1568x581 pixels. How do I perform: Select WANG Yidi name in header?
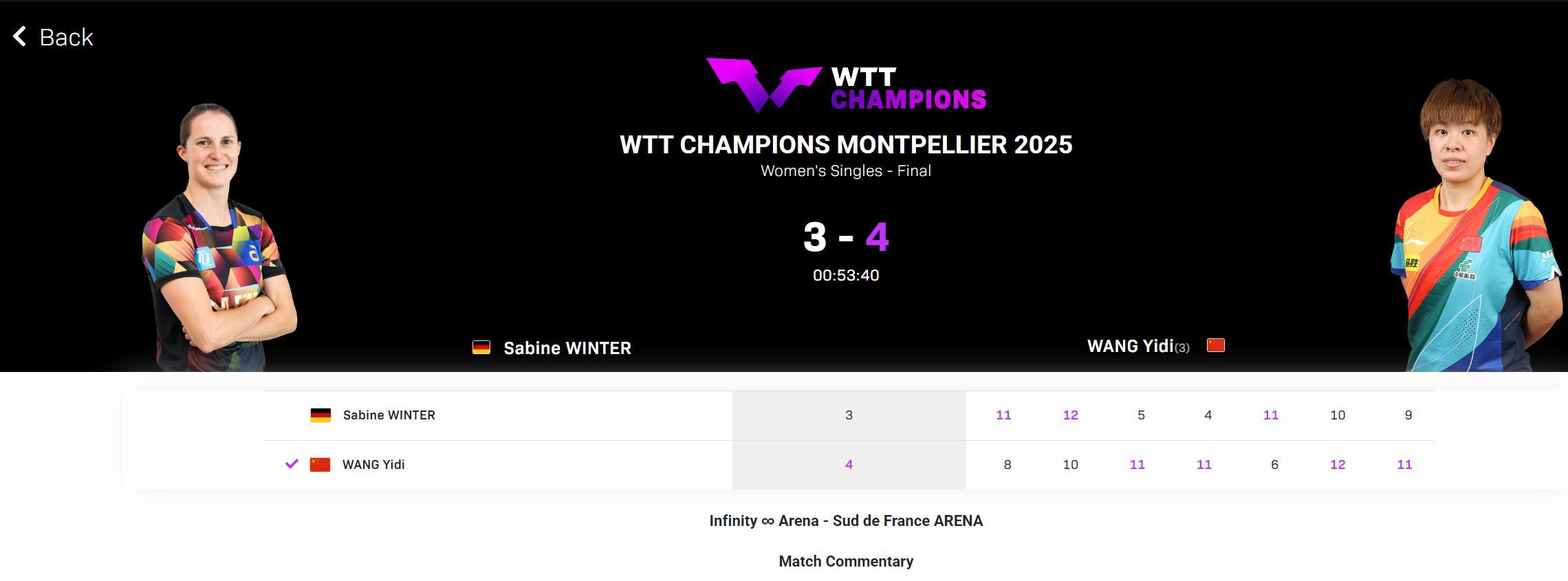pos(1130,346)
